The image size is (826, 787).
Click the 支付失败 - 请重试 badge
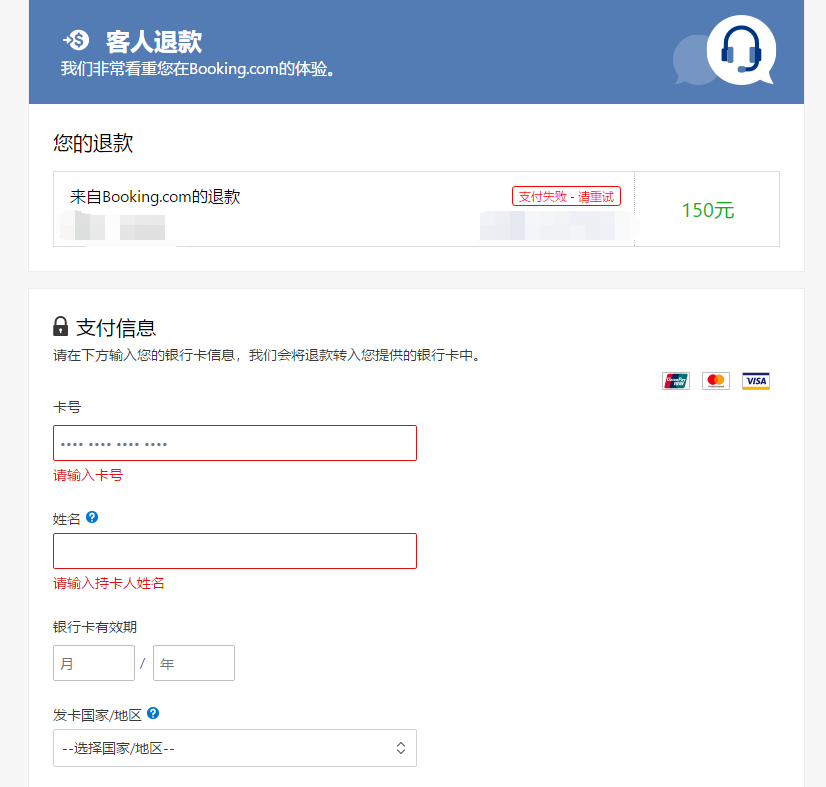[x=566, y=197]
